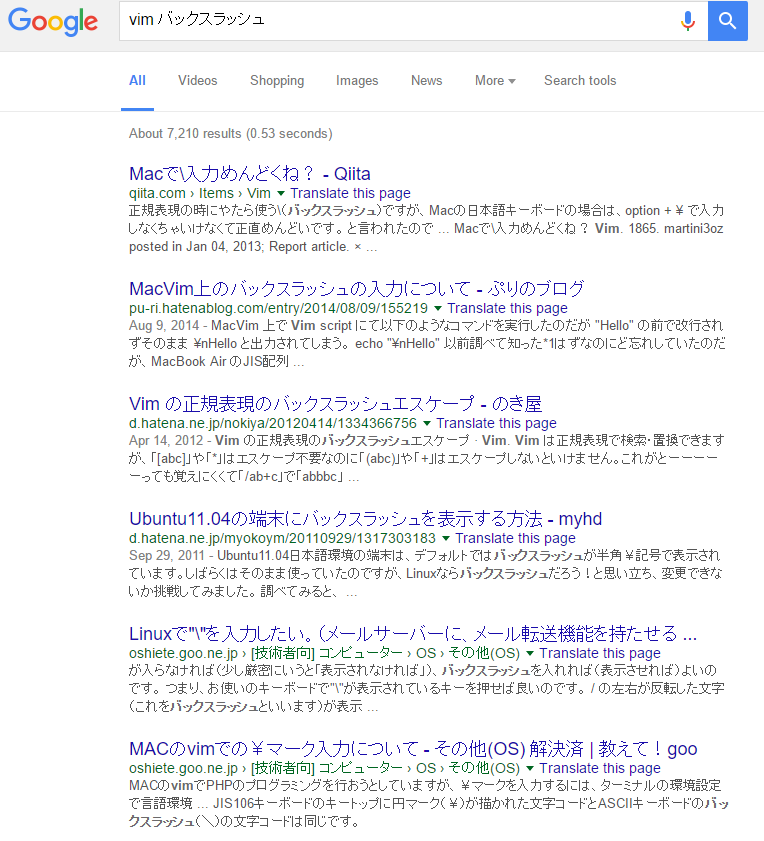This screenshot has width=764, height=841.
Task: Click the d.hatena.ne.jp/myokoym/20110929/1317303183 URL text
Action: (x=282, y=538)
